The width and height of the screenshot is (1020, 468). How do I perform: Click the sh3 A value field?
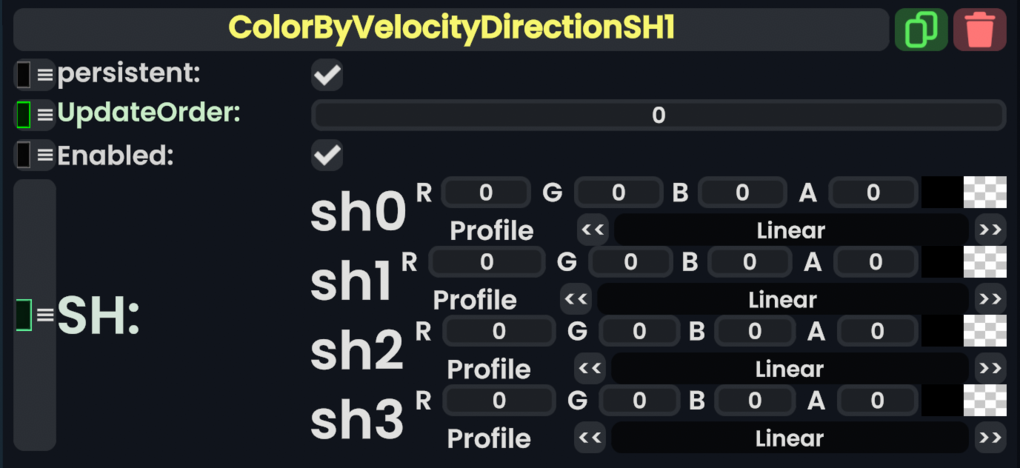pos(877,401)
